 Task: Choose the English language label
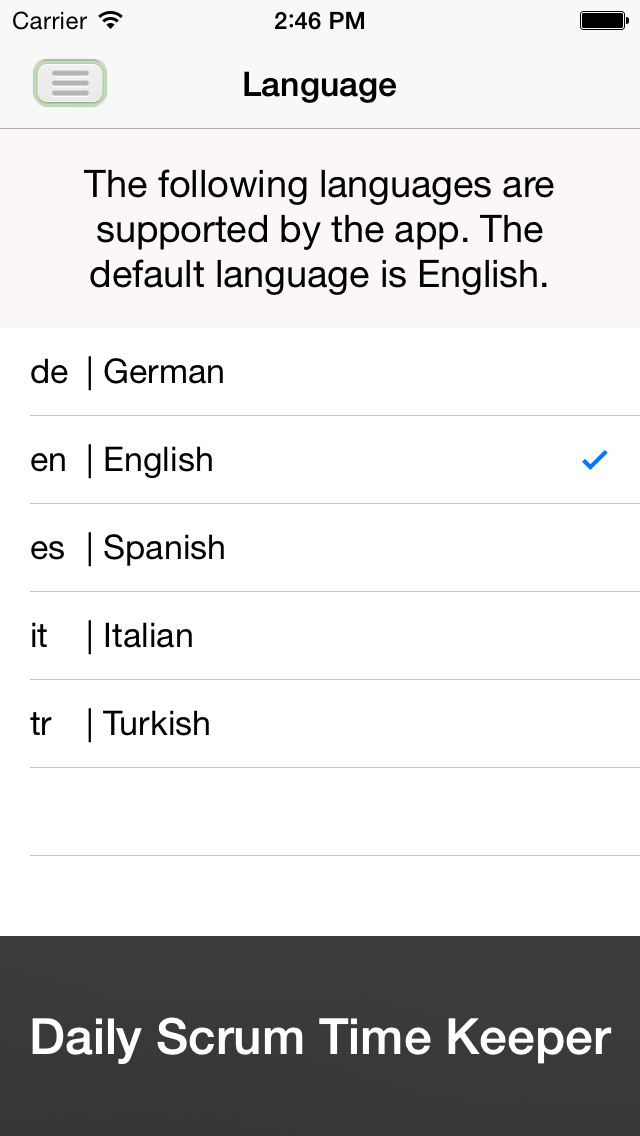tap(158, 460)
